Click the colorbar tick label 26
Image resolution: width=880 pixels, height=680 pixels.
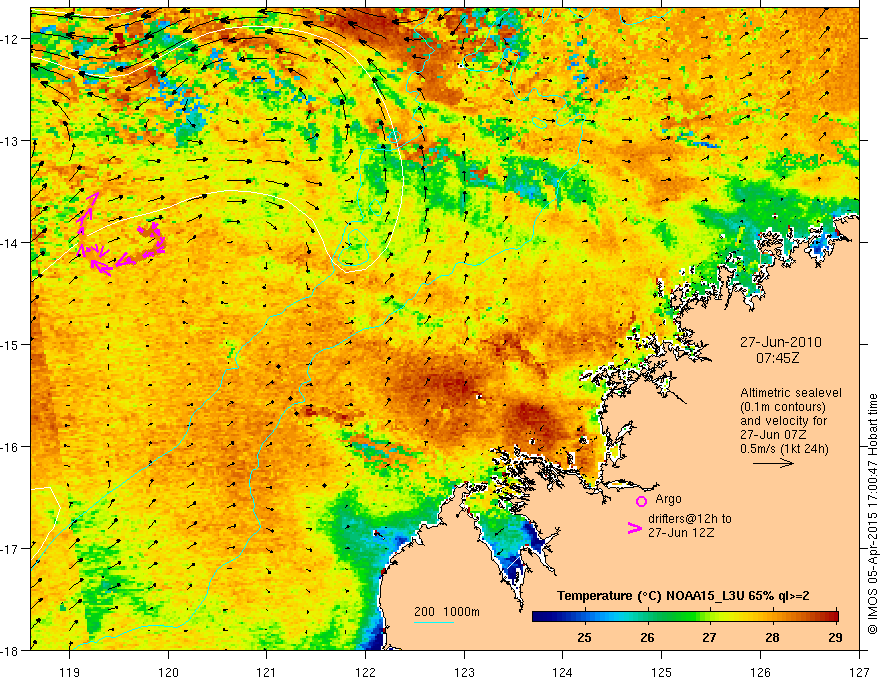coord(647,637)
